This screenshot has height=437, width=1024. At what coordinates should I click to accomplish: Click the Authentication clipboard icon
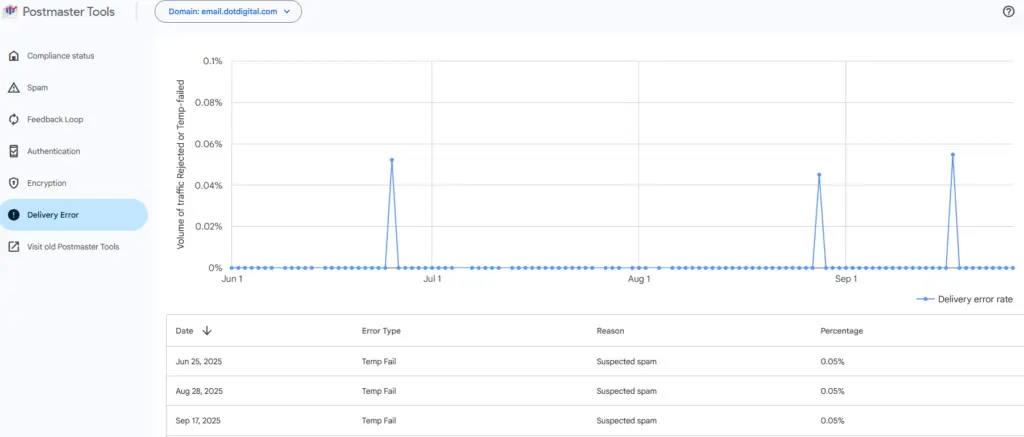click(x=14, y=151)
